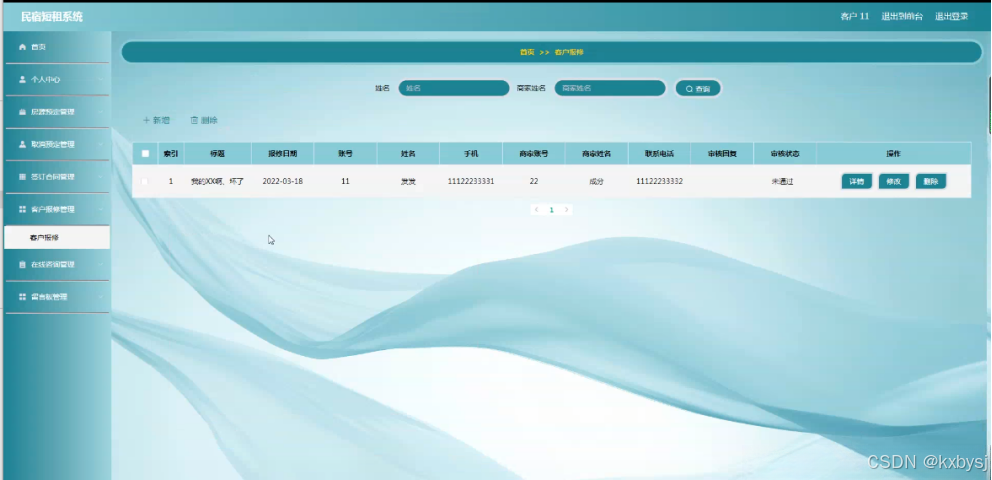Click the 查询 search button
Viewport: 992px width, 480px height.
[698, 89]
